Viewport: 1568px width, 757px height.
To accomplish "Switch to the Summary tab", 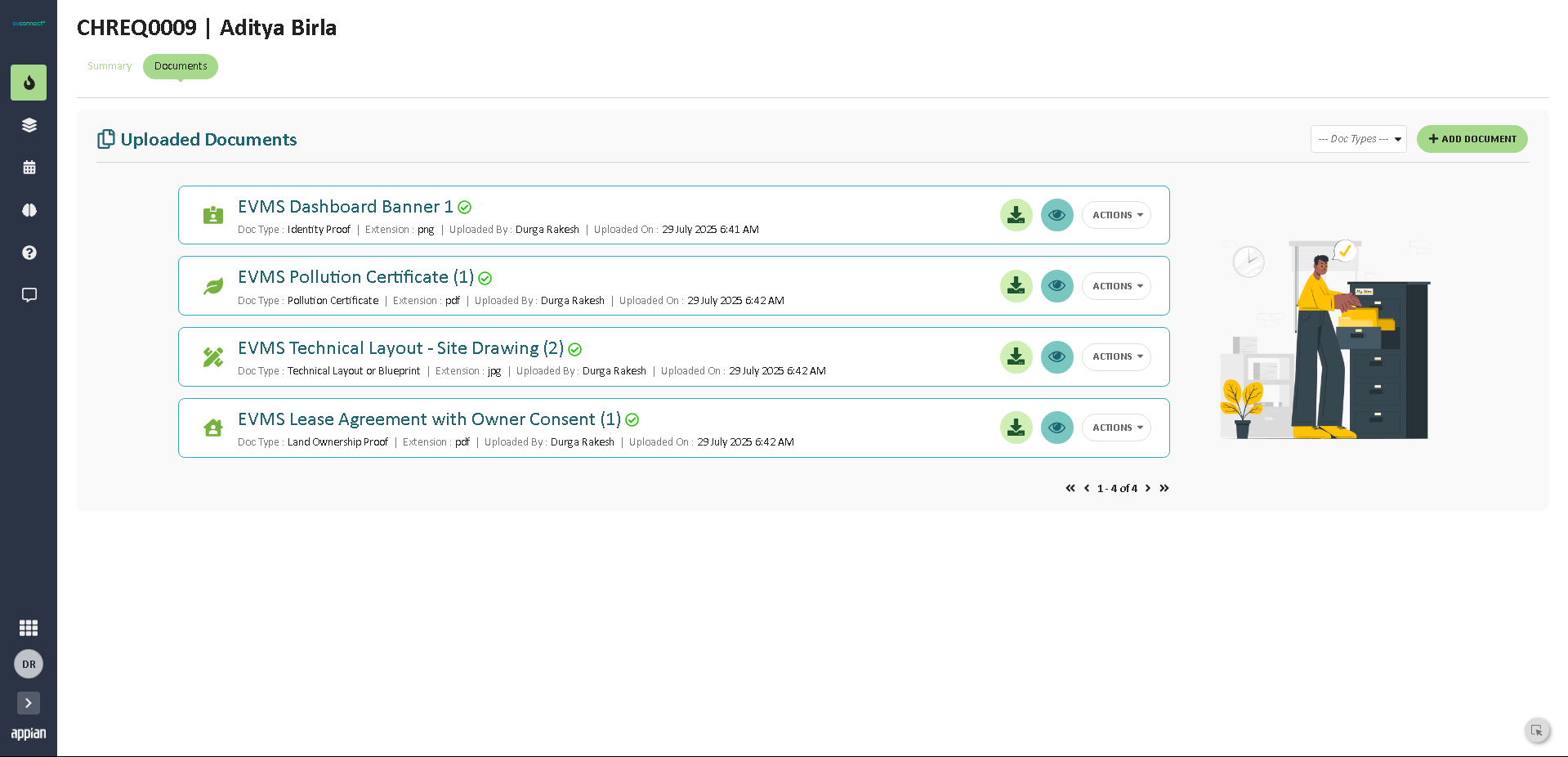I will point(109,66).
